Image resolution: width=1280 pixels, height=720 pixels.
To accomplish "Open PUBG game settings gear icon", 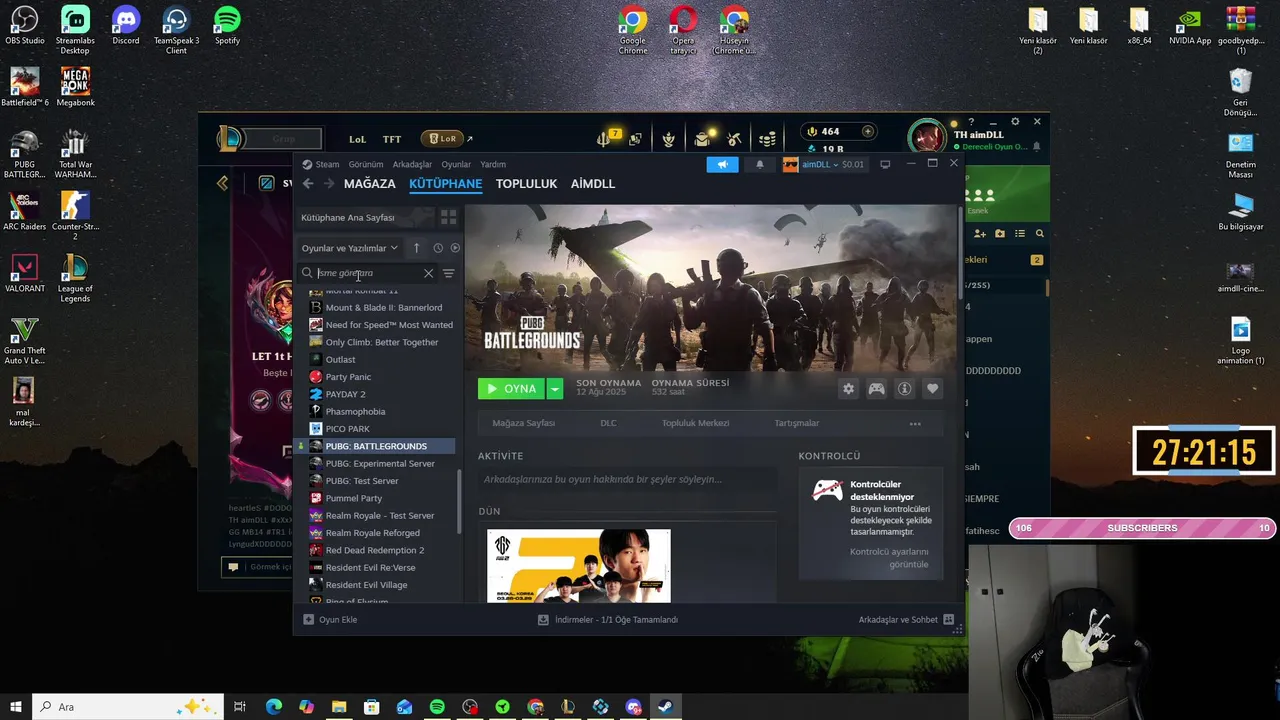I will tap(848, 389).
